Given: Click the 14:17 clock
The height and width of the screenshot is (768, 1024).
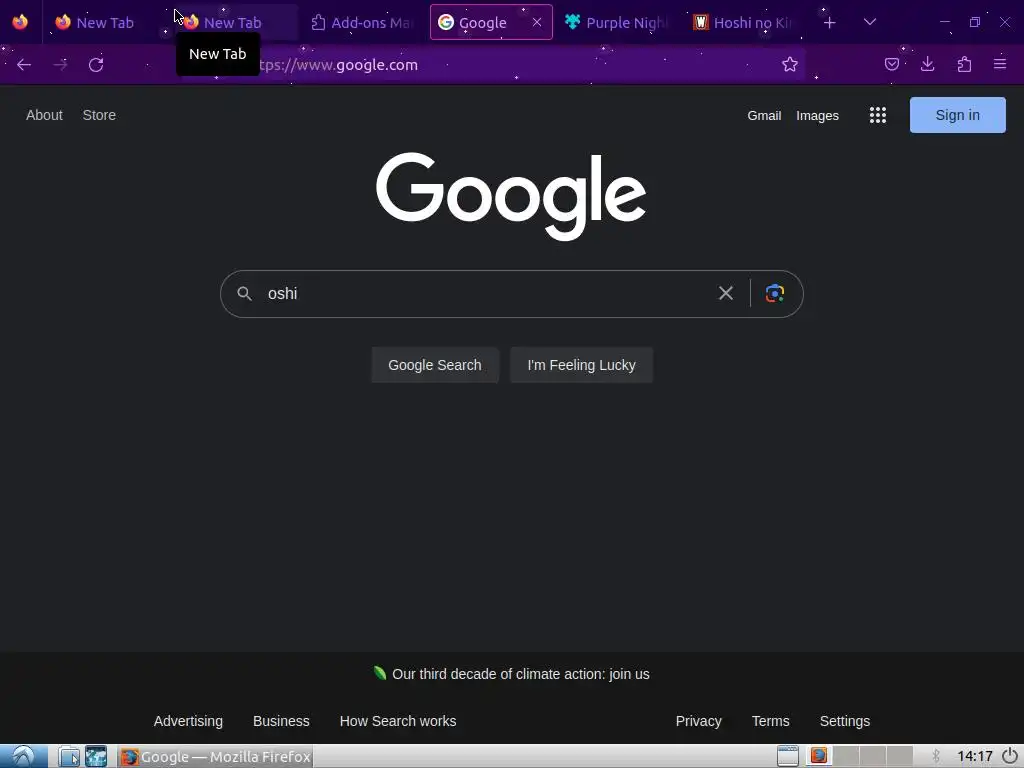Looking at the screenshot, I should 974,757.
